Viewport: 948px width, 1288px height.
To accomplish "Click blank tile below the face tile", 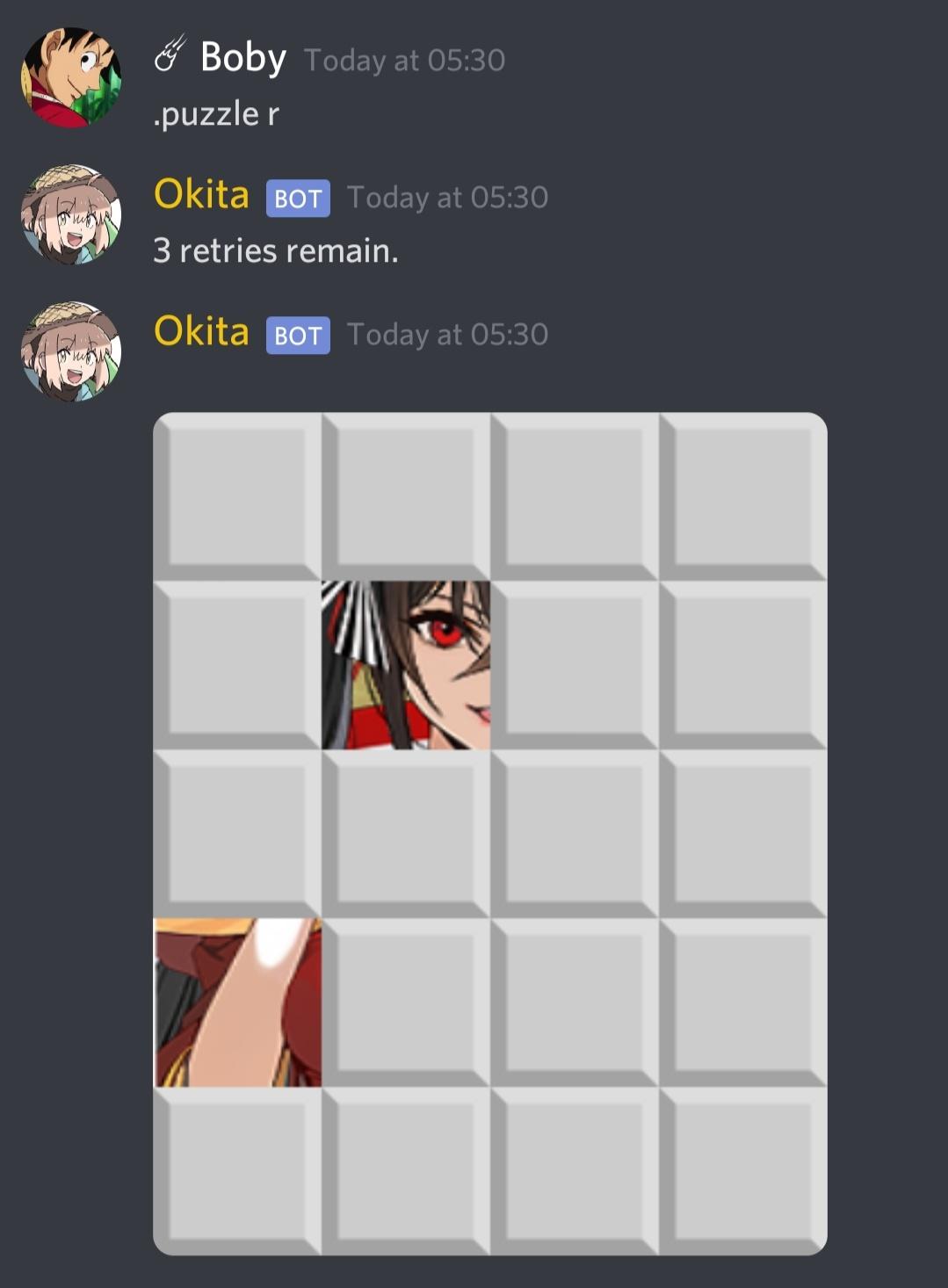I will point(406,834).
